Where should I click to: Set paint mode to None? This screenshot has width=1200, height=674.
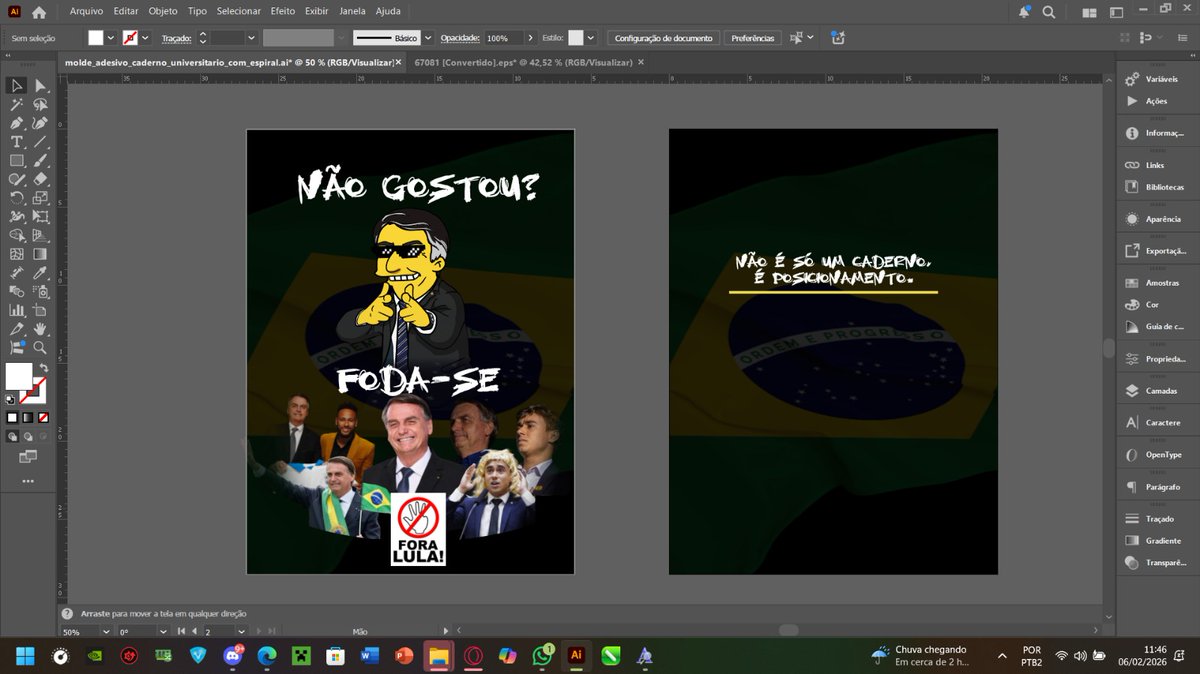[x=43, y=417]
